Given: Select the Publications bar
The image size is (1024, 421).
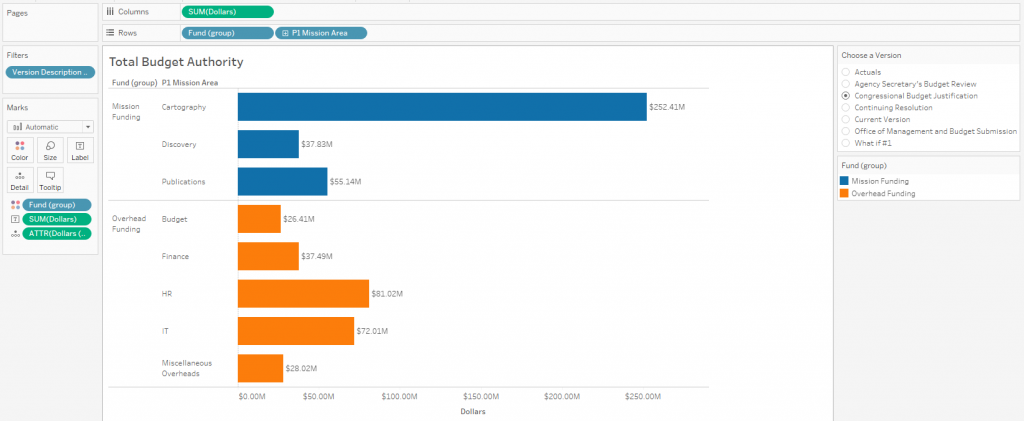Looking at the screenshot, I should pyautogui.click(x=282, y=181).
